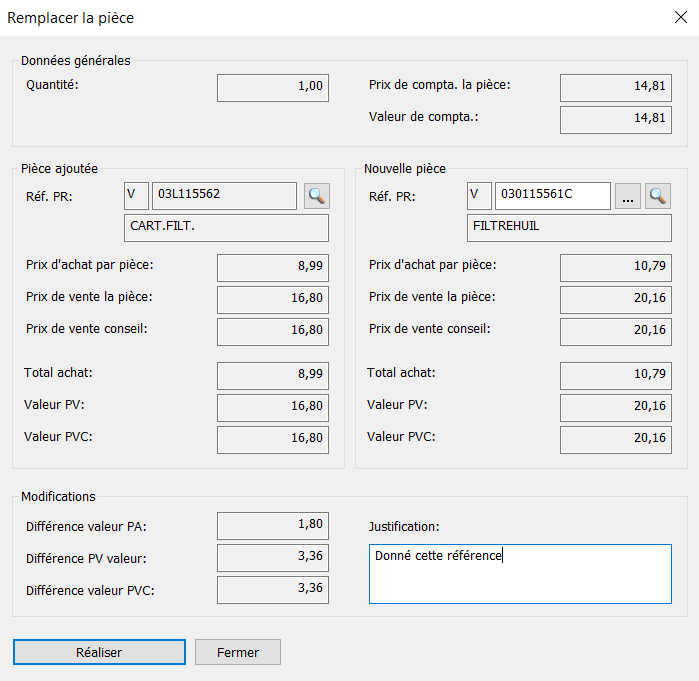Click the 'Modifications' group title
The height and width of the screenshot is (681, 699).
click(58, 496)
